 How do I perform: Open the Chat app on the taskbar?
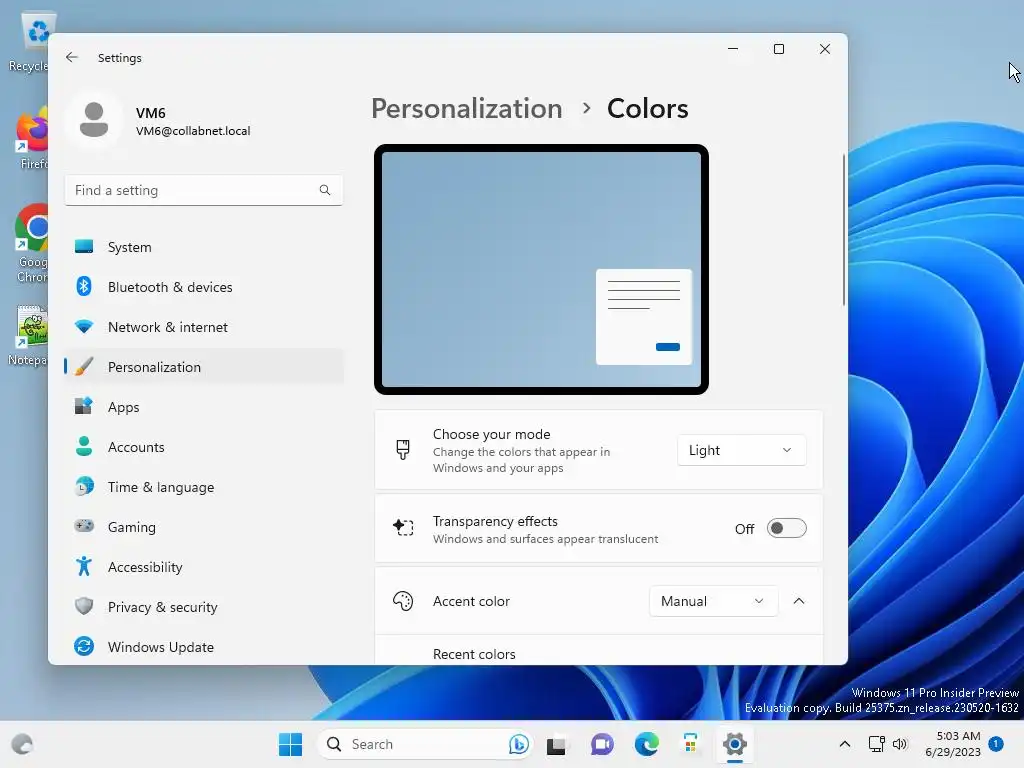pos(602,744)
